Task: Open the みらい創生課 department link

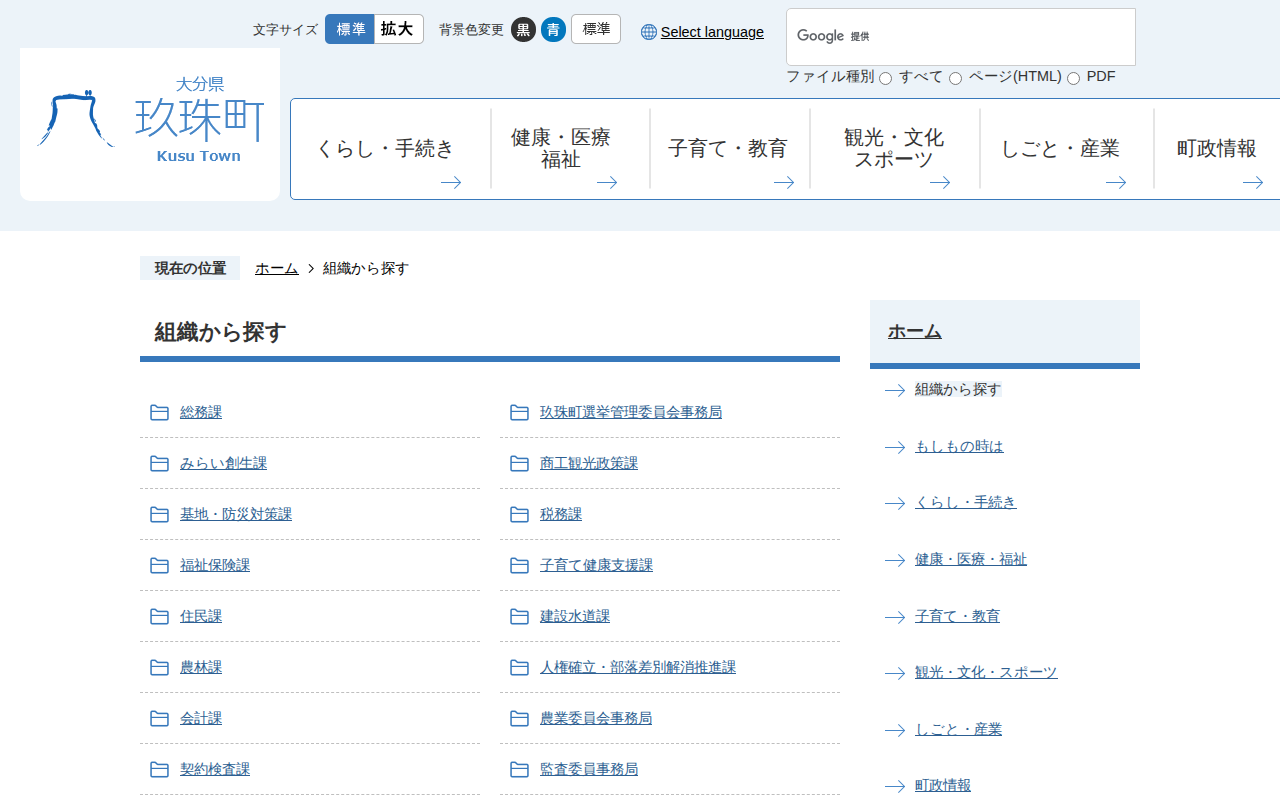Action: 223,464
